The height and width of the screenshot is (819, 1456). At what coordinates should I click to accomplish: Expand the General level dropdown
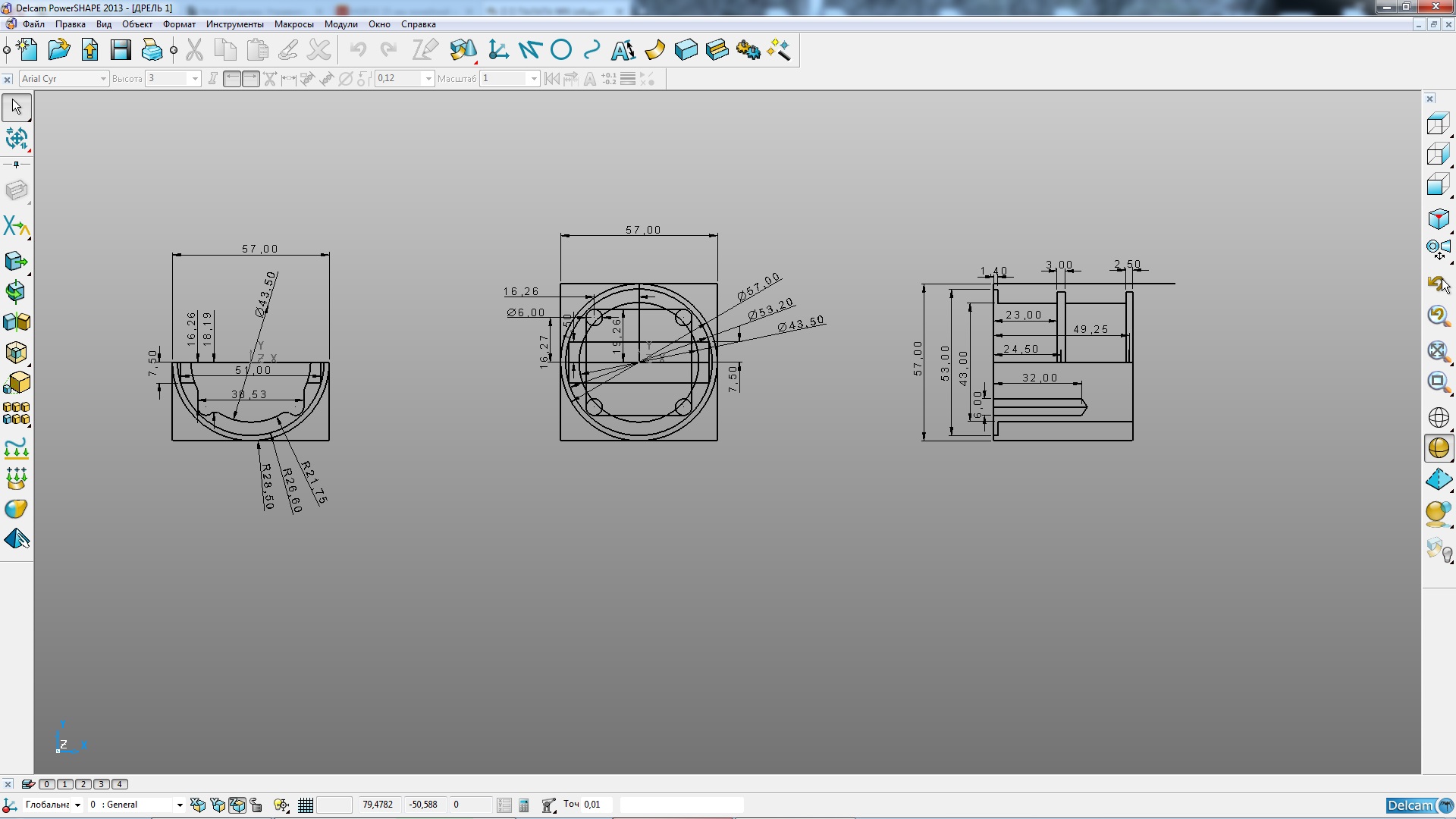180,805
